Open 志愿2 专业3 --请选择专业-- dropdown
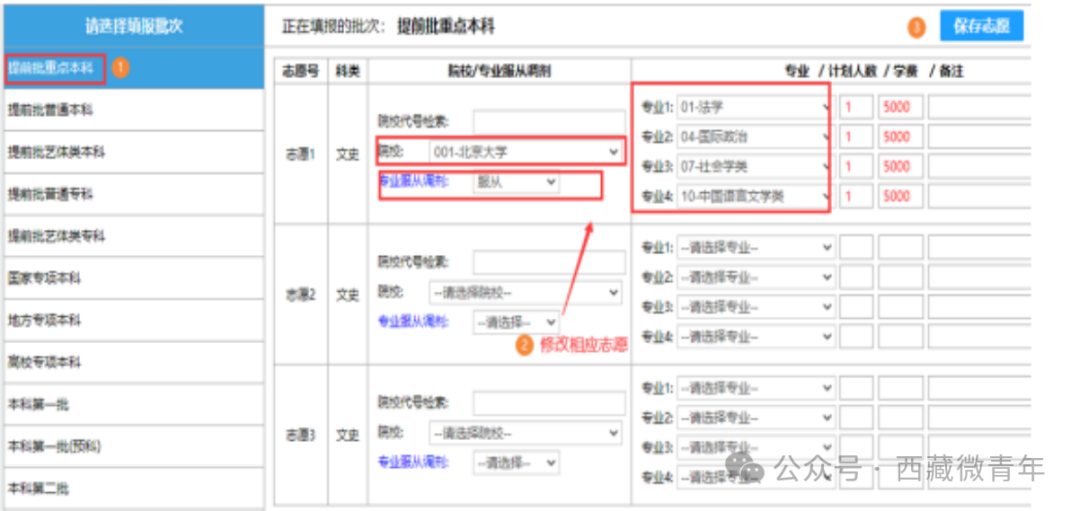 756,307
